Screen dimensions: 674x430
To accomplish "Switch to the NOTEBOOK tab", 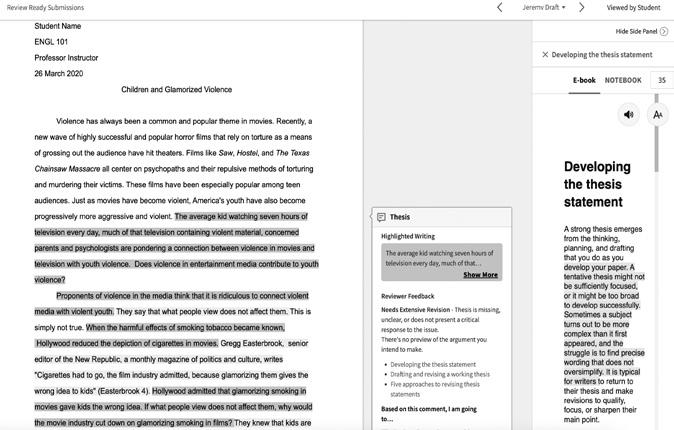I will click(x=623, y=80).
